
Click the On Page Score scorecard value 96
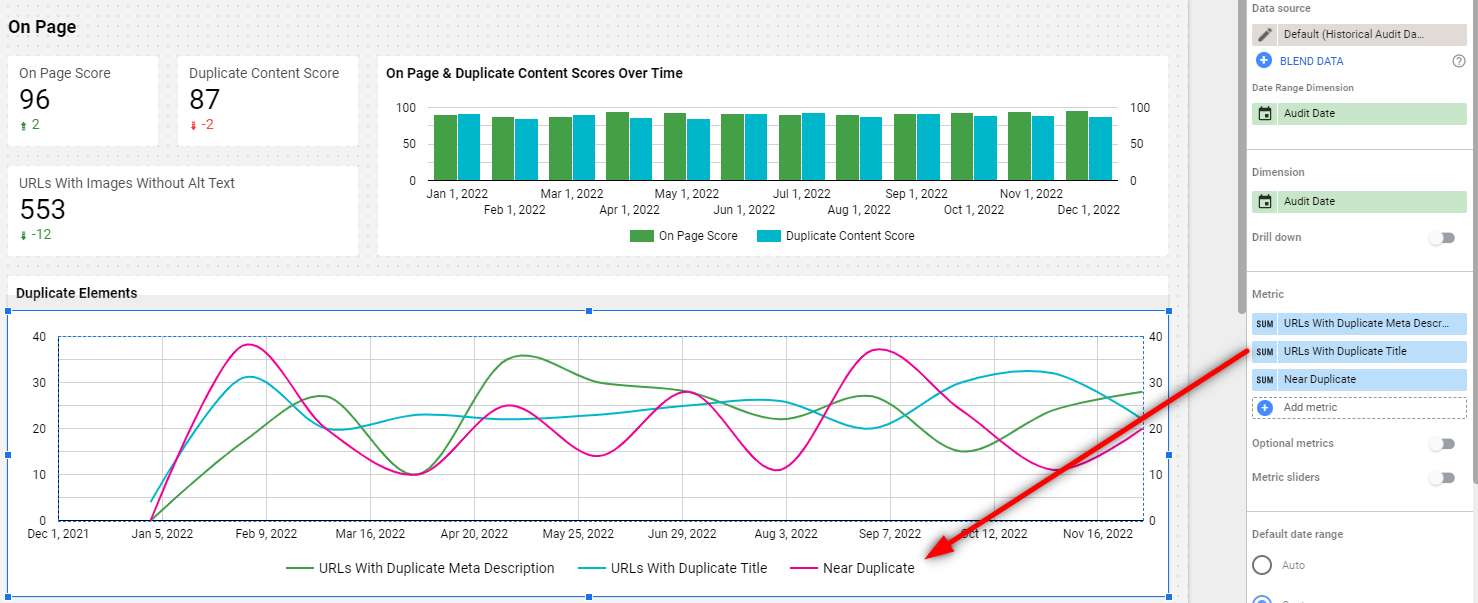(x=35, y=100)
